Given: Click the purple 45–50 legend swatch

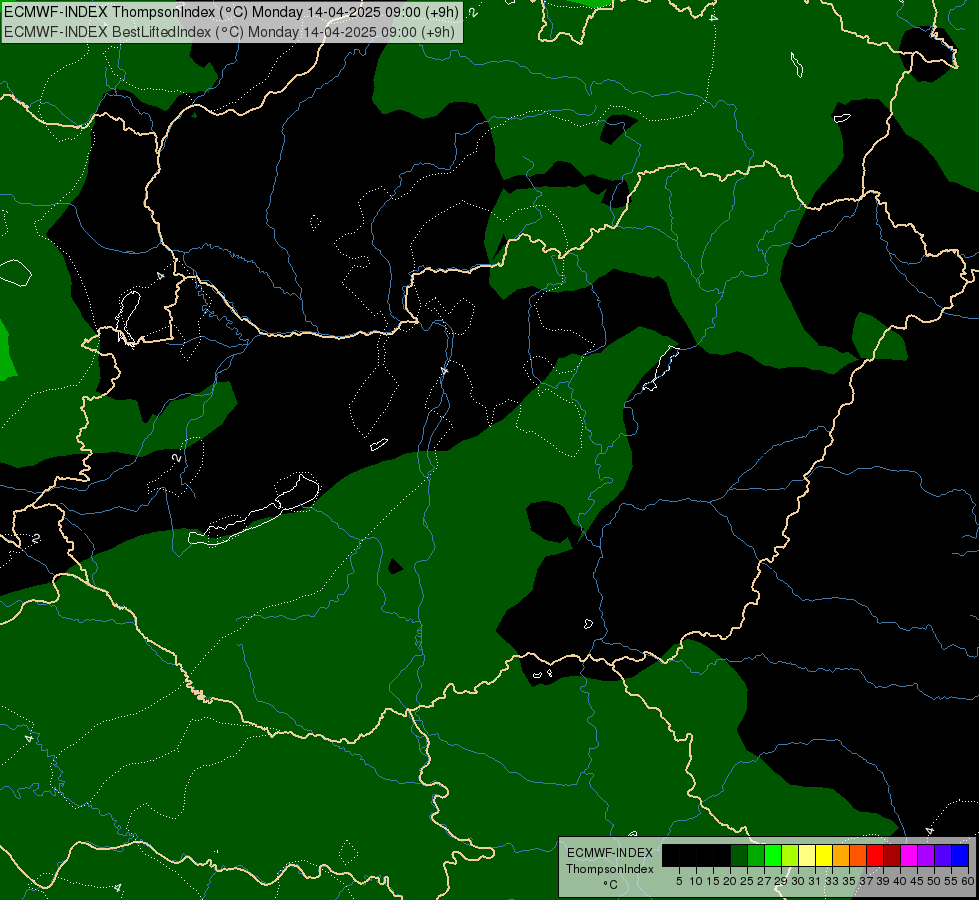Looking at the screenshot, I should coord(926,855).
